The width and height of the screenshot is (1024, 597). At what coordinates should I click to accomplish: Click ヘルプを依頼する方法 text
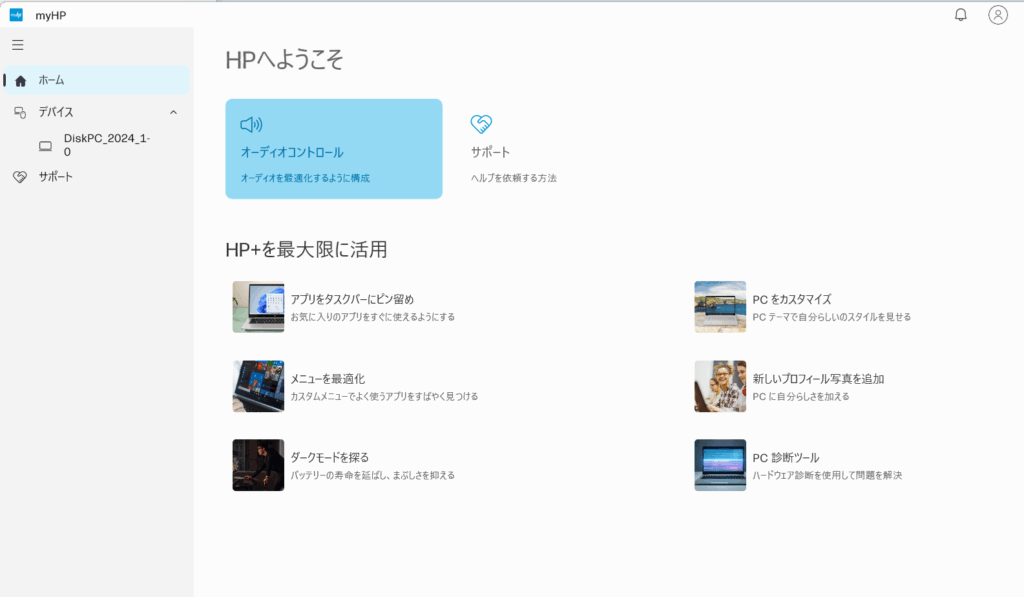tap(514, 178)
